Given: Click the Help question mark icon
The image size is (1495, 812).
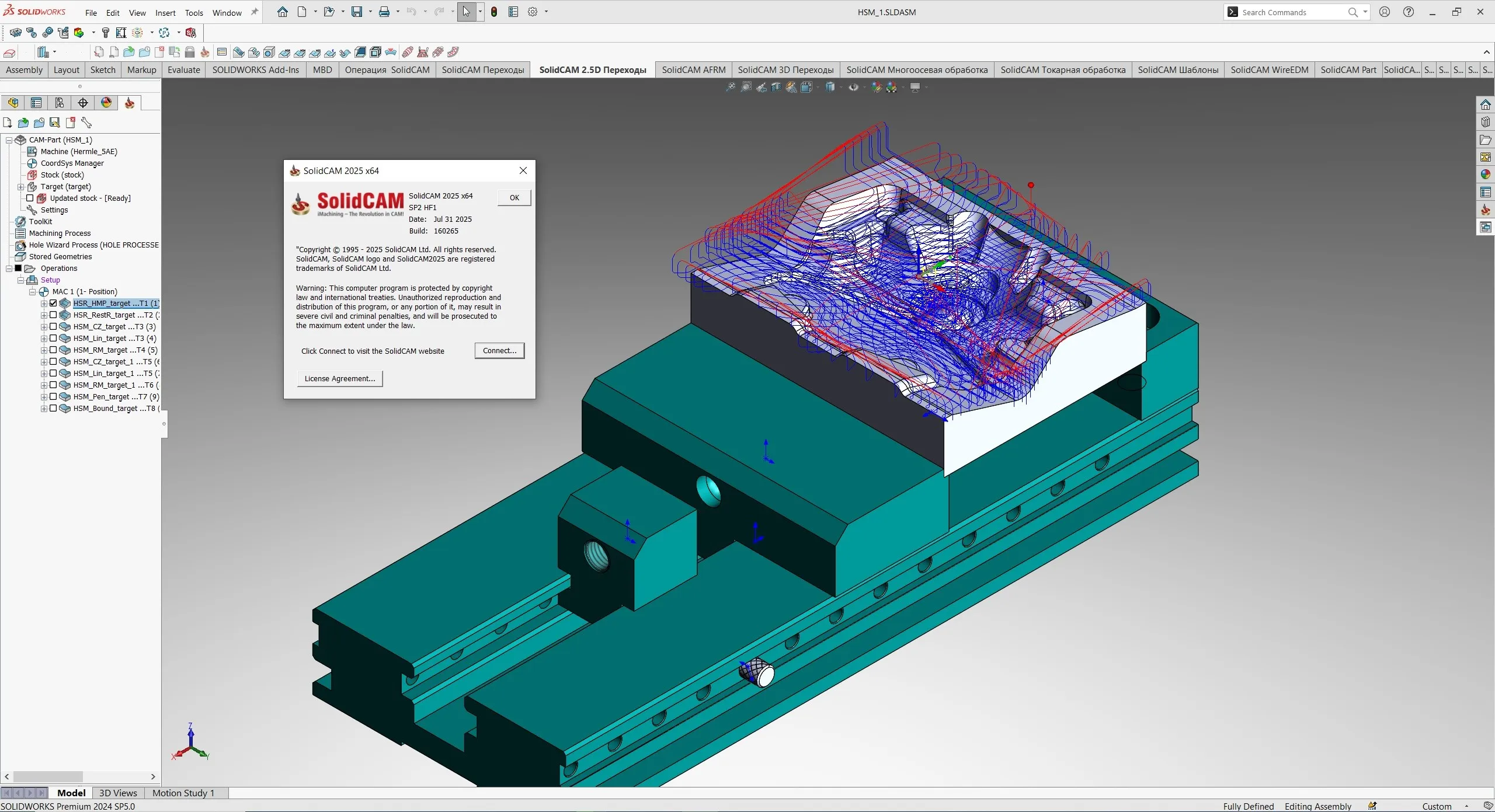Looking at the screenshot, I should click(1409, 12).
